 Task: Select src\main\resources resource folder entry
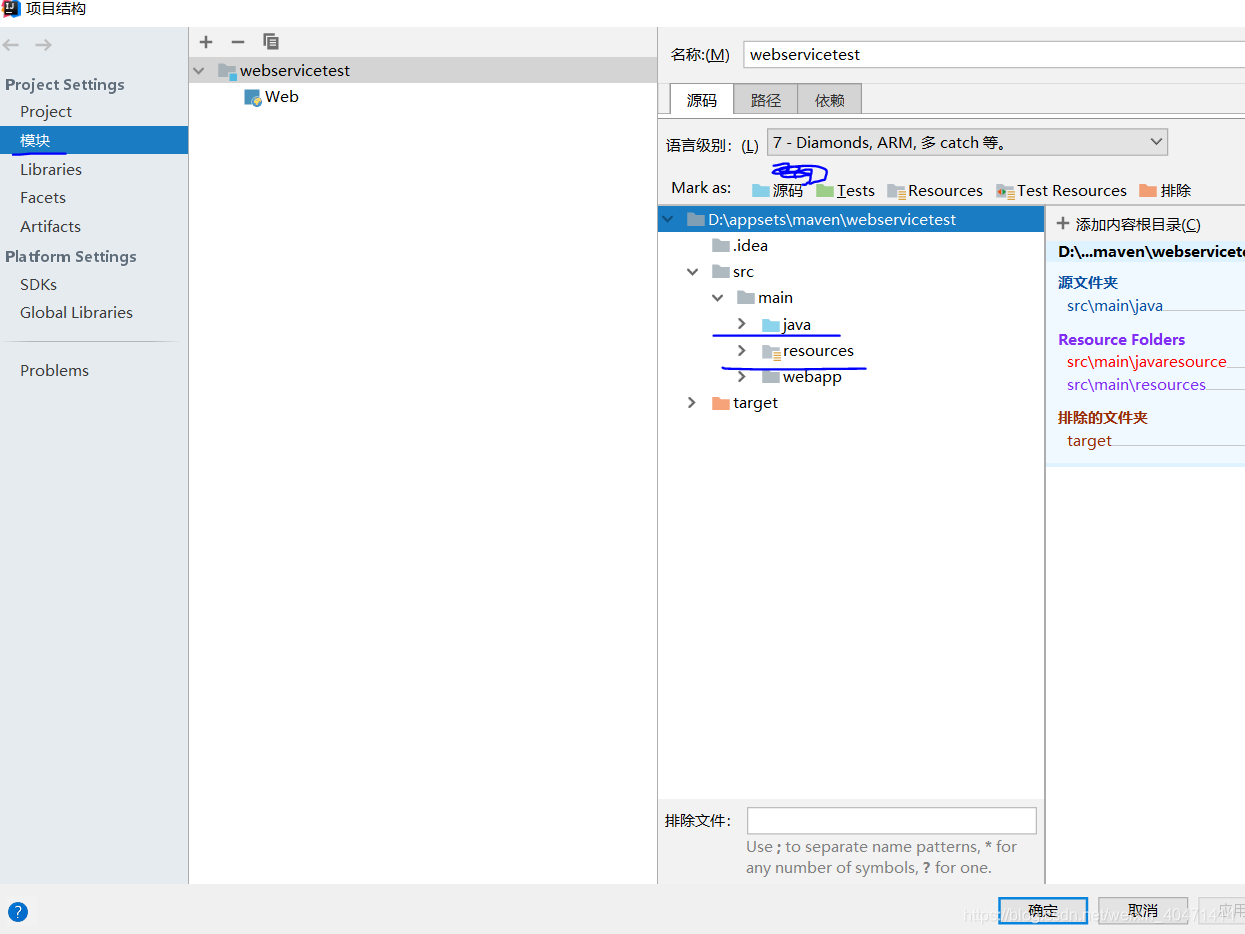point(1136,385)
